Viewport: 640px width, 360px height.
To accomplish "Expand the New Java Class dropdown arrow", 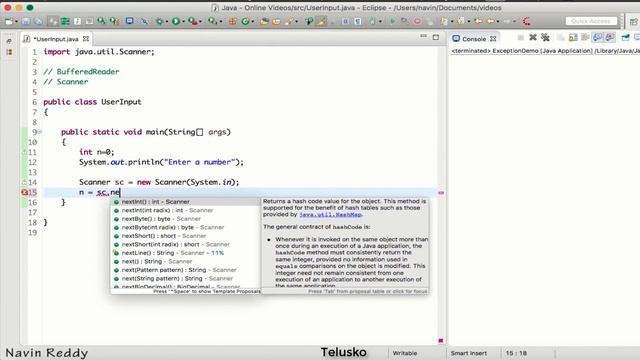I will click(x=253, y=21).
